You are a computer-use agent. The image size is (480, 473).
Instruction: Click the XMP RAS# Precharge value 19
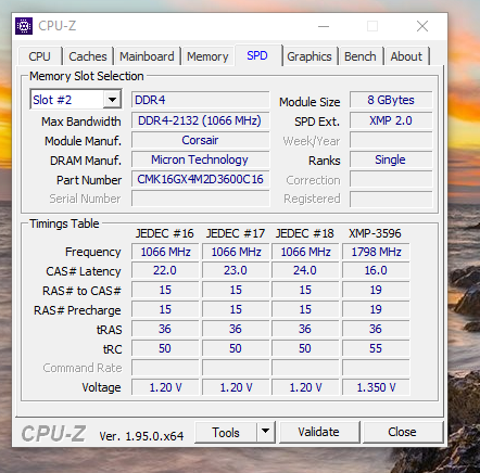pos(376,309)
